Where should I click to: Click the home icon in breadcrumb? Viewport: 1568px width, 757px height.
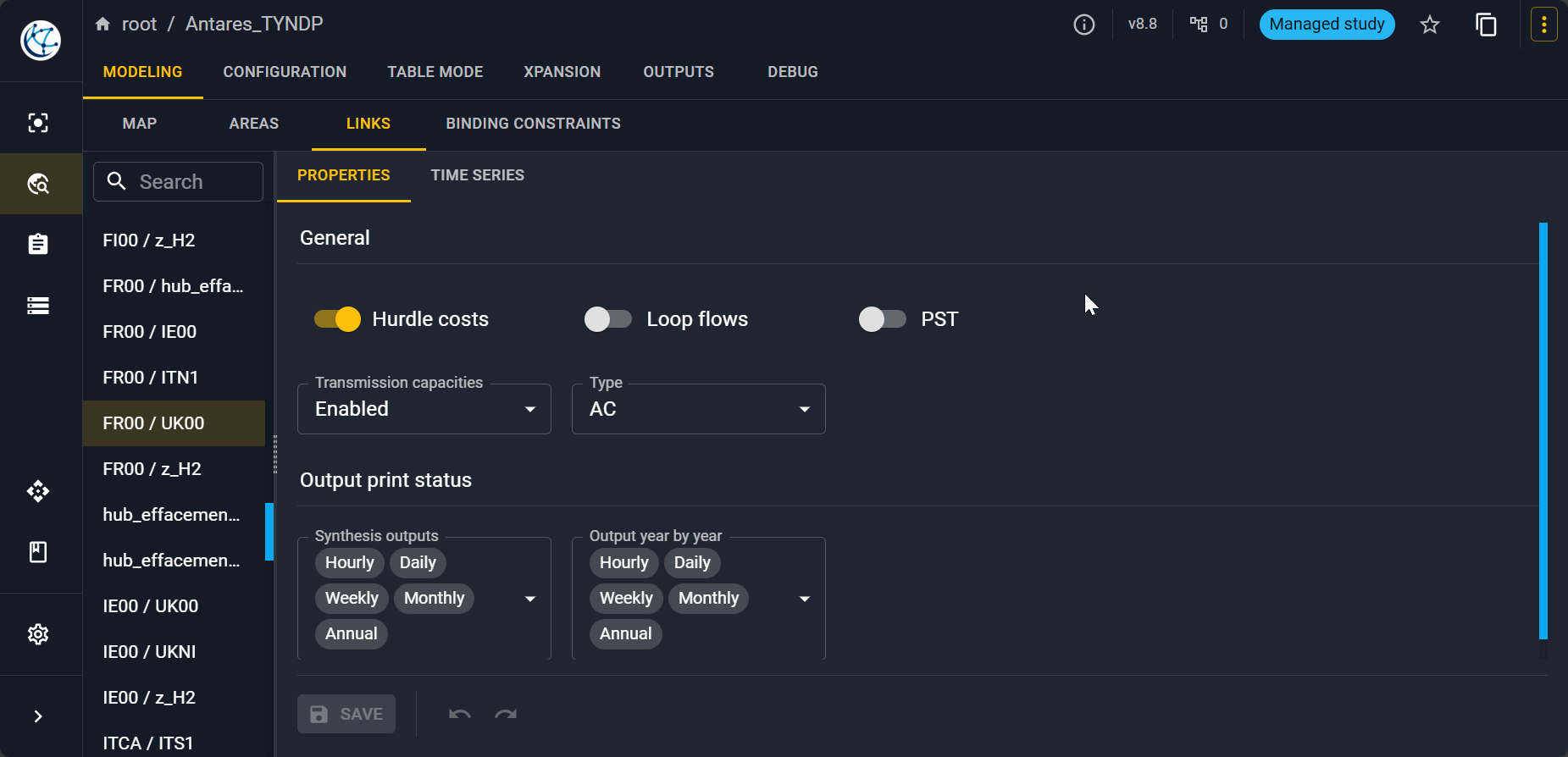point(103,24)
